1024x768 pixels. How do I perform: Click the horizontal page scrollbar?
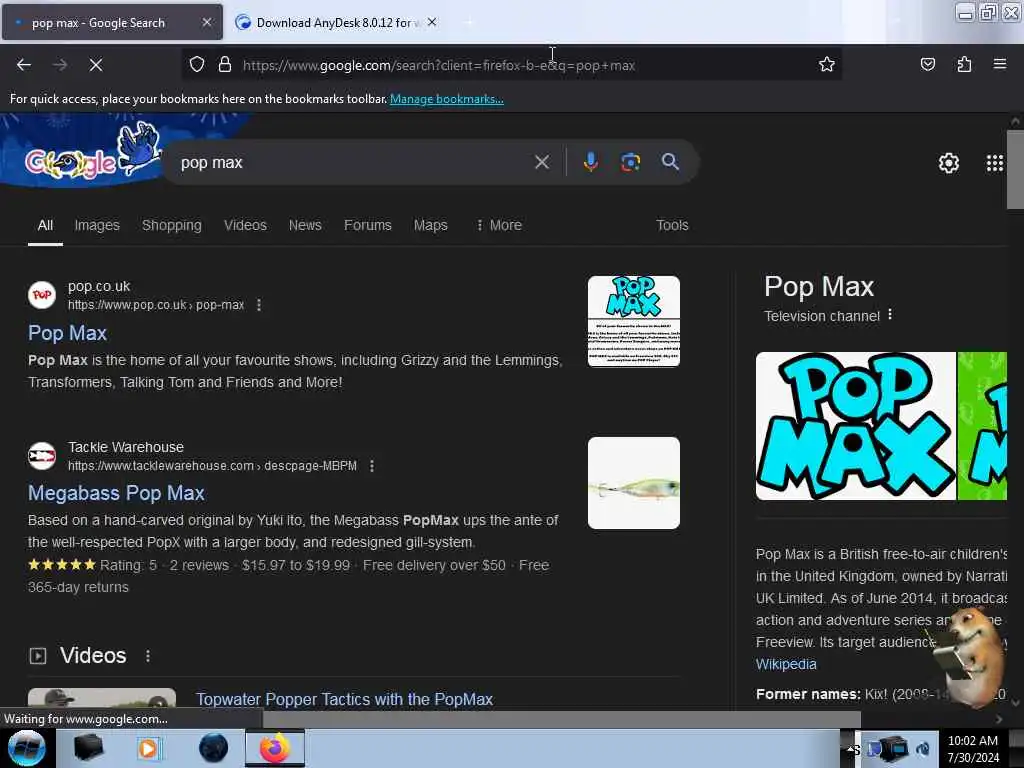(562, 718)
